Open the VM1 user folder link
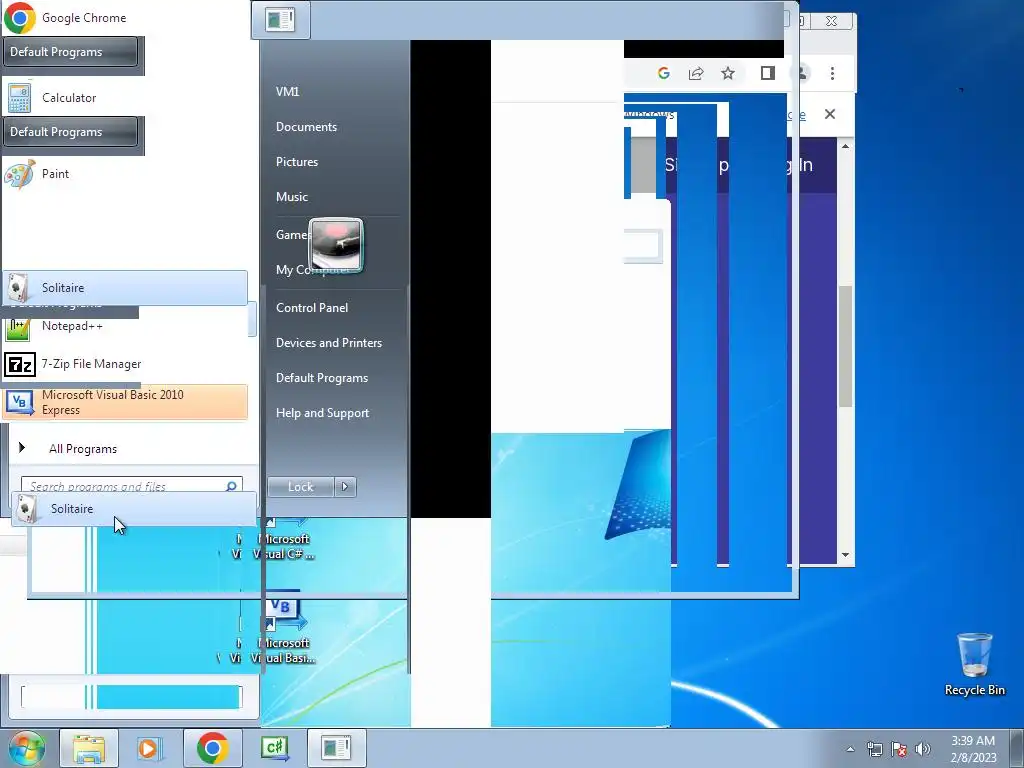The height and width of the screenshot is (768, 1024). pos(287,91)
